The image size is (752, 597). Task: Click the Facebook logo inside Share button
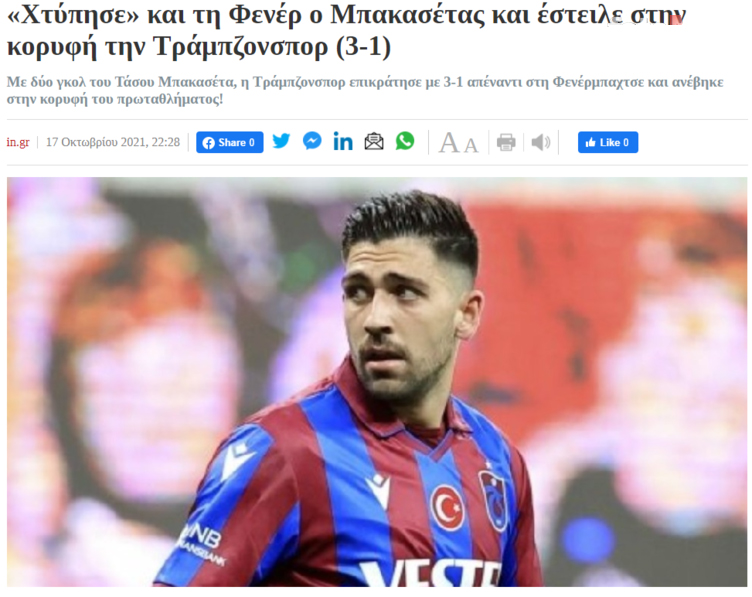(209, 143)
